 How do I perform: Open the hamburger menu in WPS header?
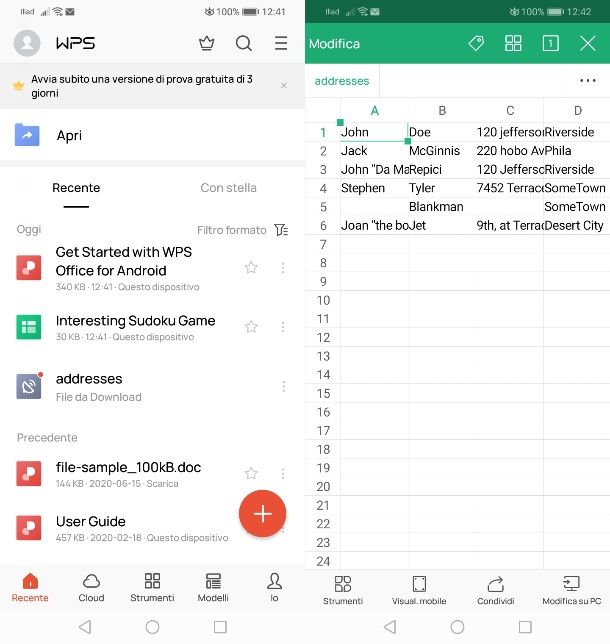tap(281, 43)
